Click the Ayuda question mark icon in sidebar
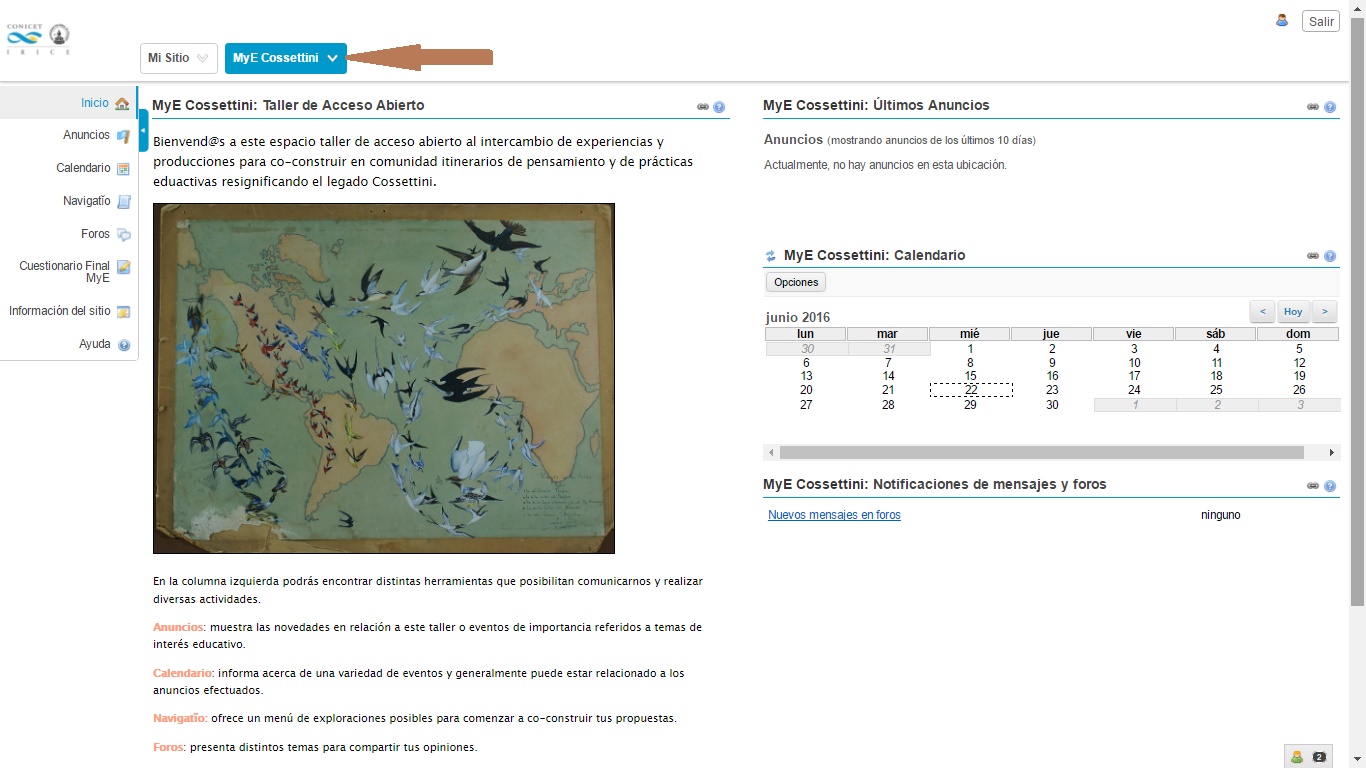The image size is (1366, 768). click(x=124, y=345)
